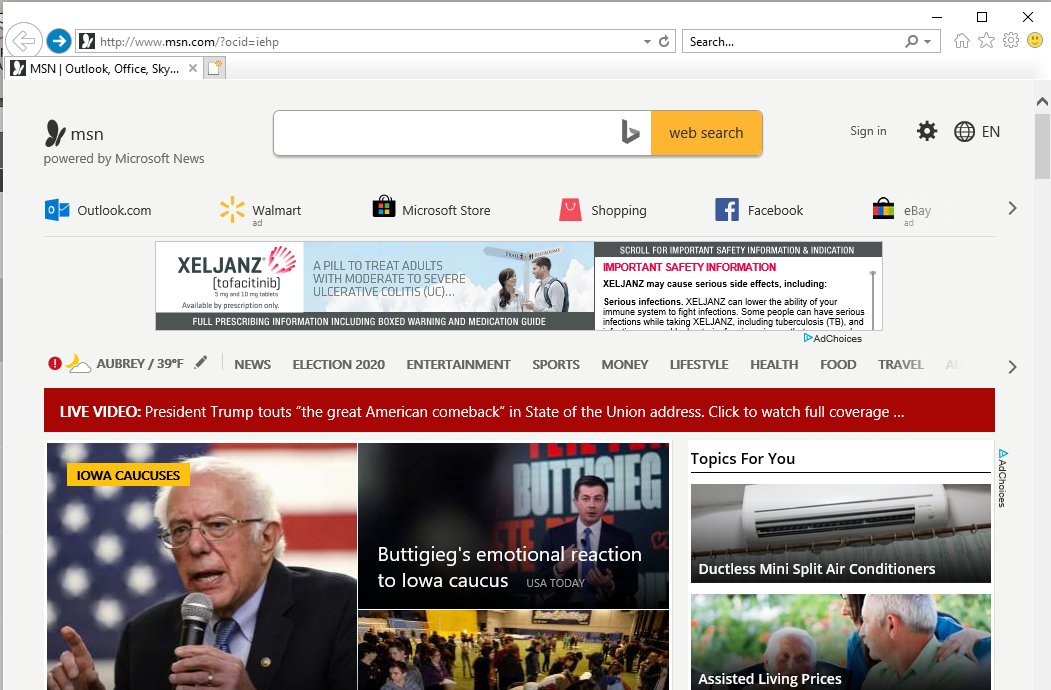Open the MSN page settings gear
The image size is (1051, 690).
[927, 131]
